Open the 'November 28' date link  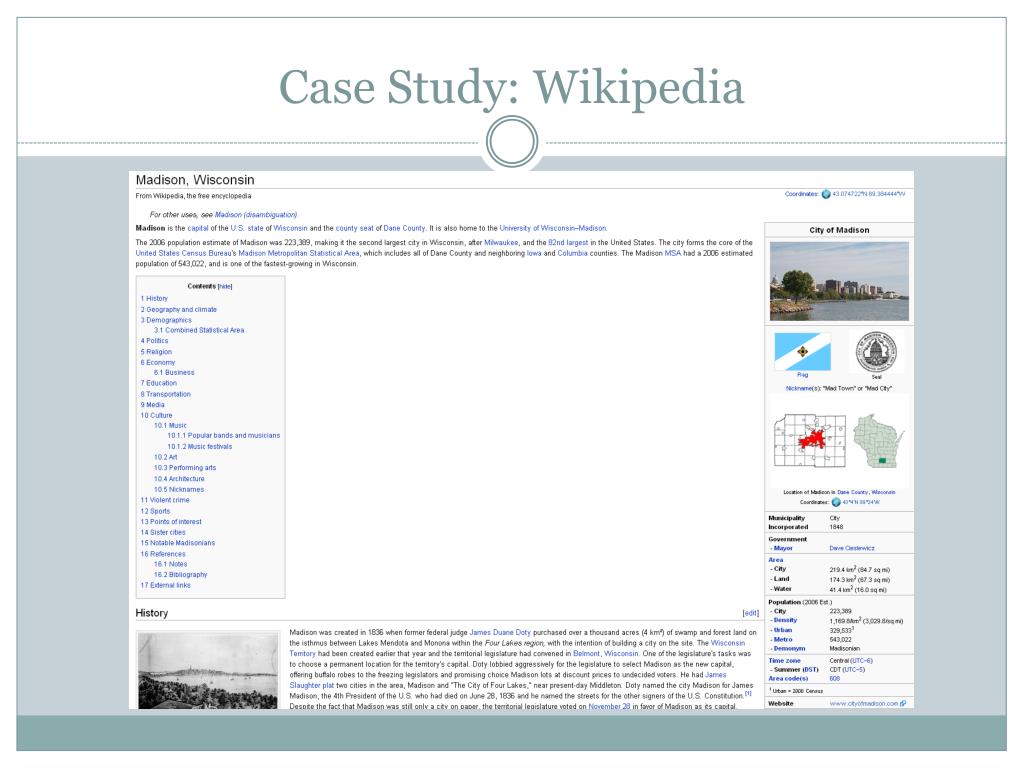pyautogui.click(x=609, y=706)
